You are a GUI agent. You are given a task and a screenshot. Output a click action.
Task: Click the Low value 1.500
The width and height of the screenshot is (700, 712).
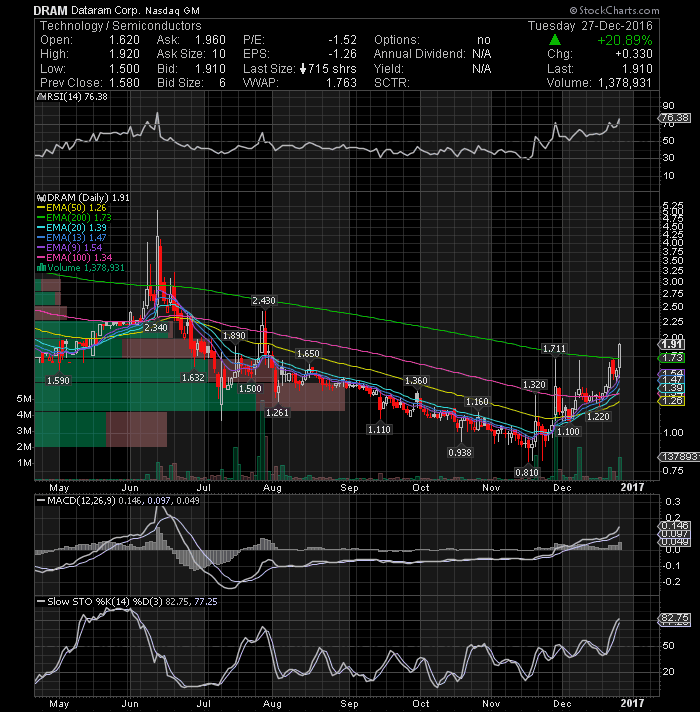click(124, 69)
